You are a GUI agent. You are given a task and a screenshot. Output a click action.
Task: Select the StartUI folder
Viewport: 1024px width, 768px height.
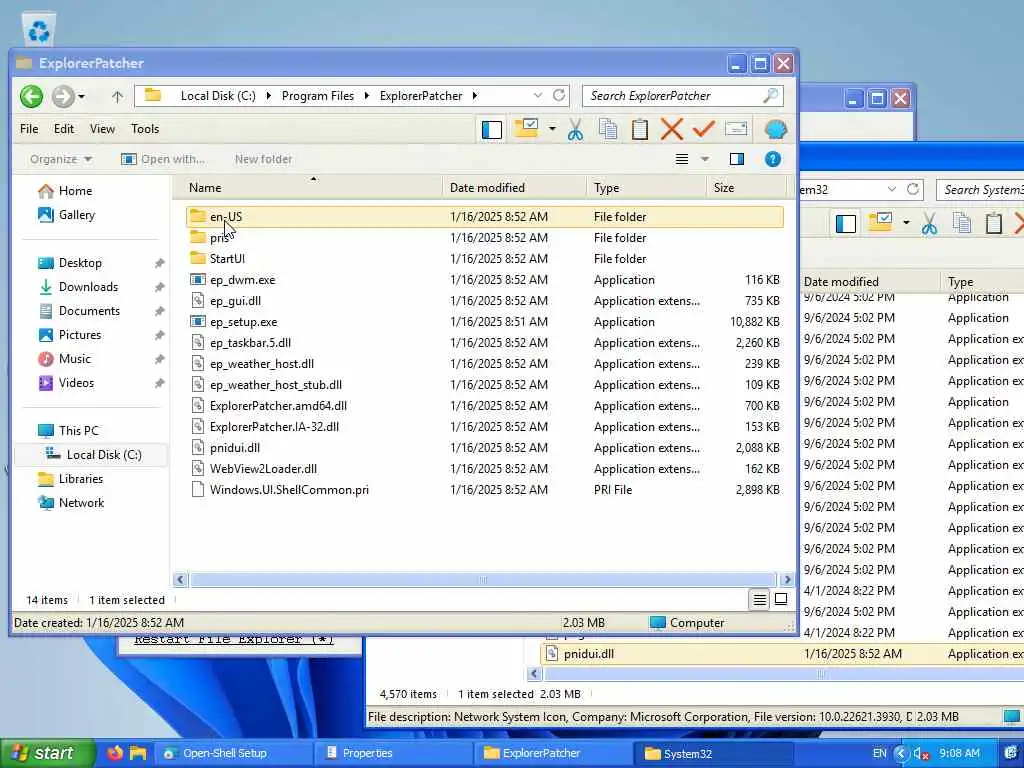click(x=485, y=259)
